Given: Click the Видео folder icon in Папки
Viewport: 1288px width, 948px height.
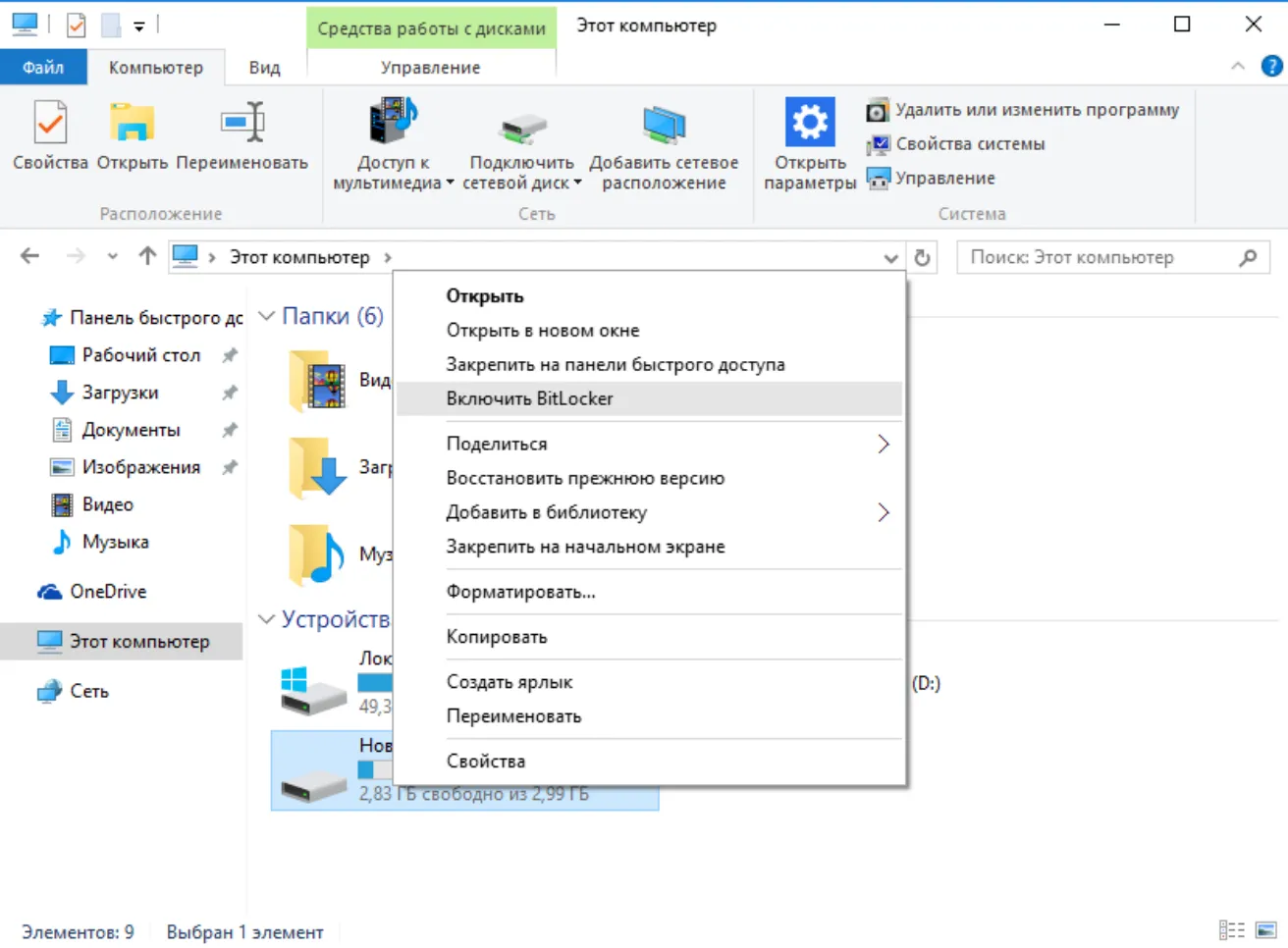Looking at the screenshot, I should pyautogui.click(x=317, y=380).
